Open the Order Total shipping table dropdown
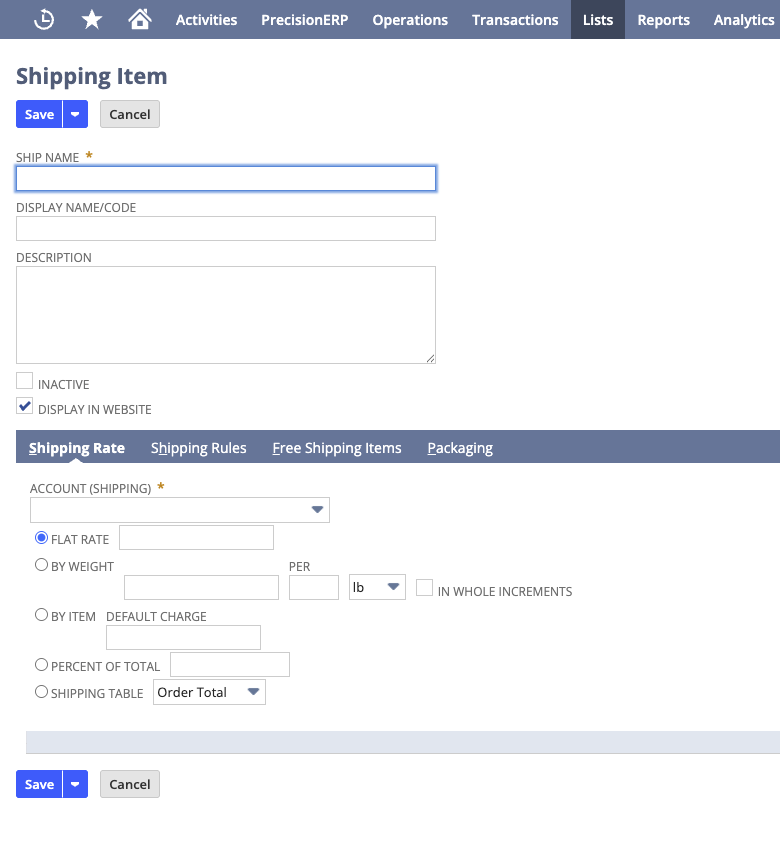780x843 pixels. click(209, 692)
